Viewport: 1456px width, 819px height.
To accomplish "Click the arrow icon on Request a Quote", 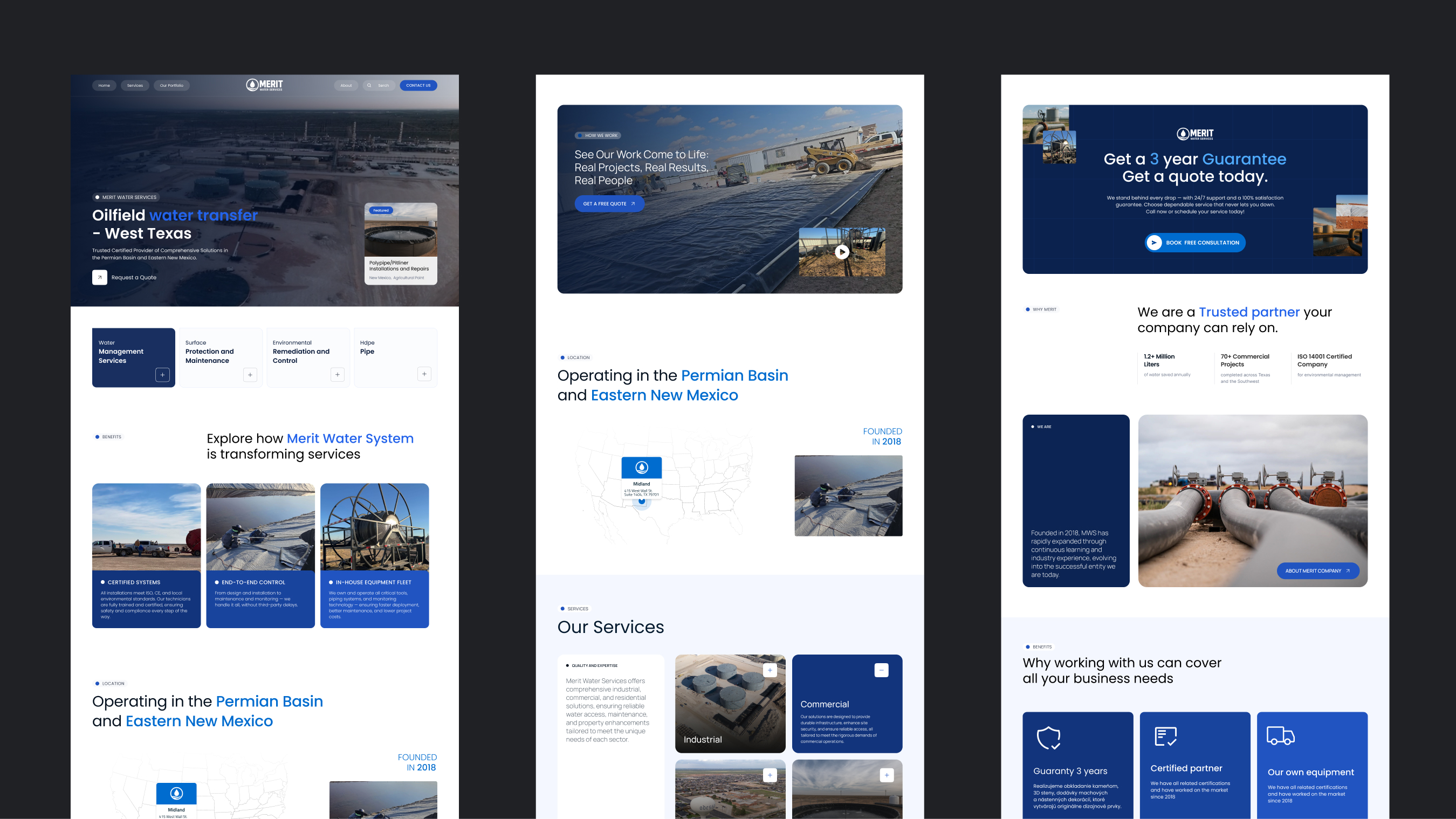I will pos(99,277).
